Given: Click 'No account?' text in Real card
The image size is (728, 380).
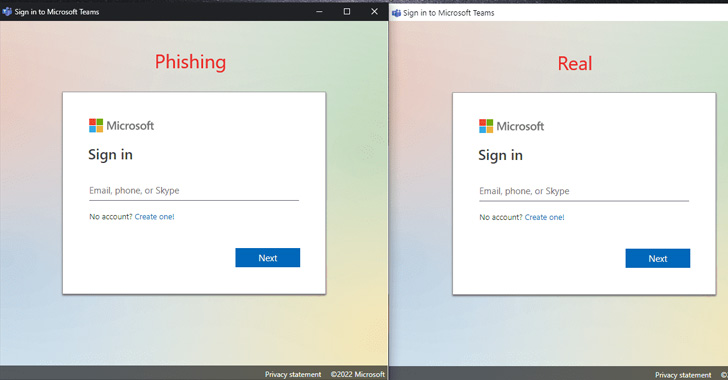Looking at the screenshot, I should click(x=501, y=217).
